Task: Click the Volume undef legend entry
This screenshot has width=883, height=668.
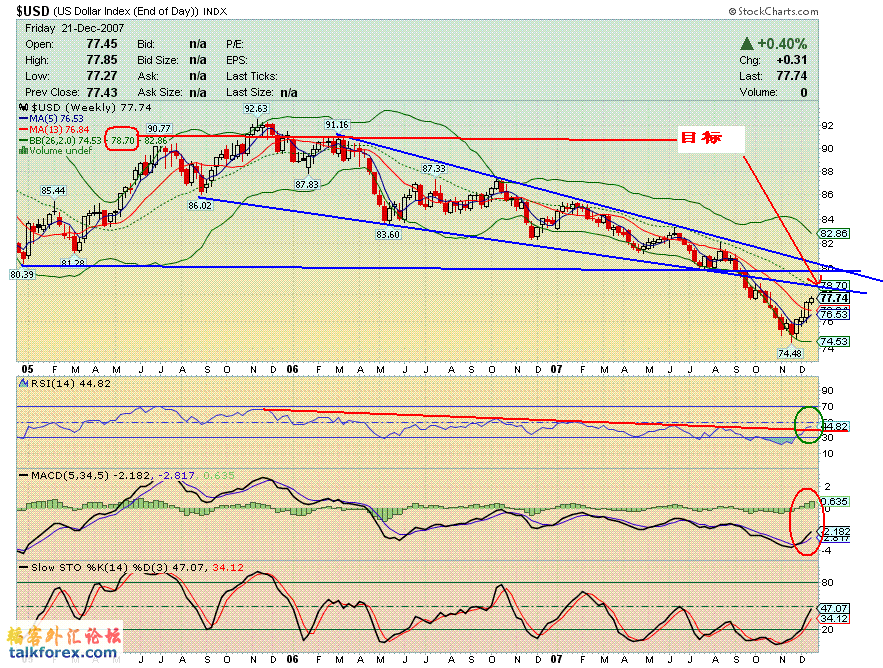Action: [55, 150]
